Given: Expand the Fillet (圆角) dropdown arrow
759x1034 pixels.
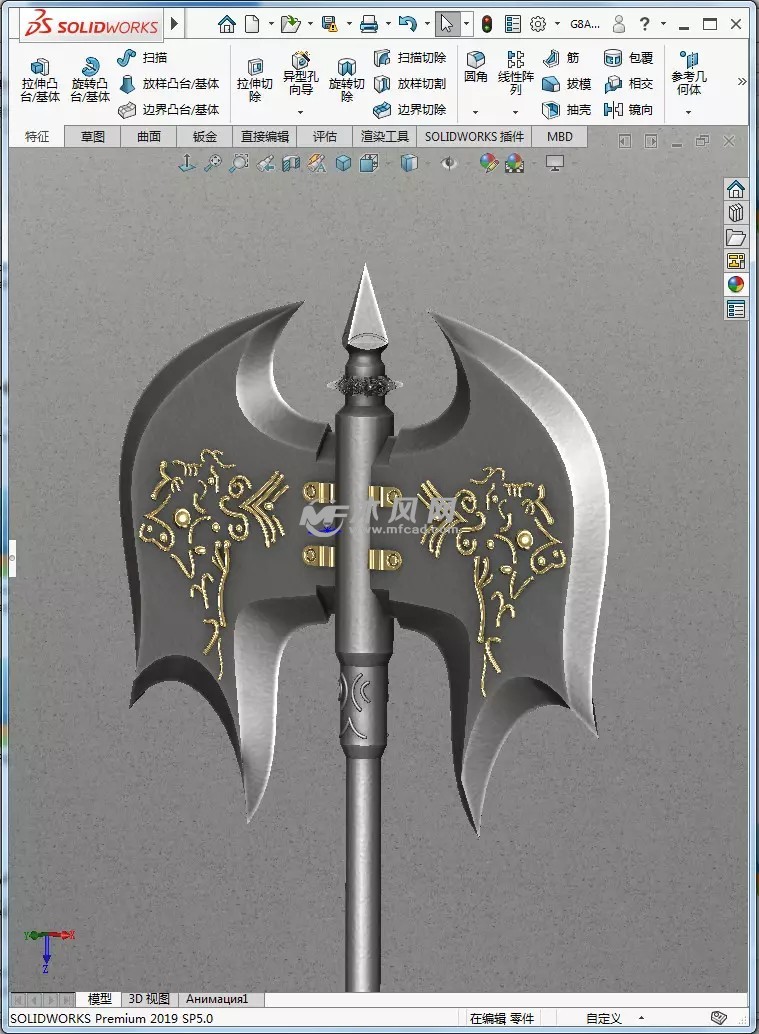Looking at the screenshot, I should click(x=475, y=112).
